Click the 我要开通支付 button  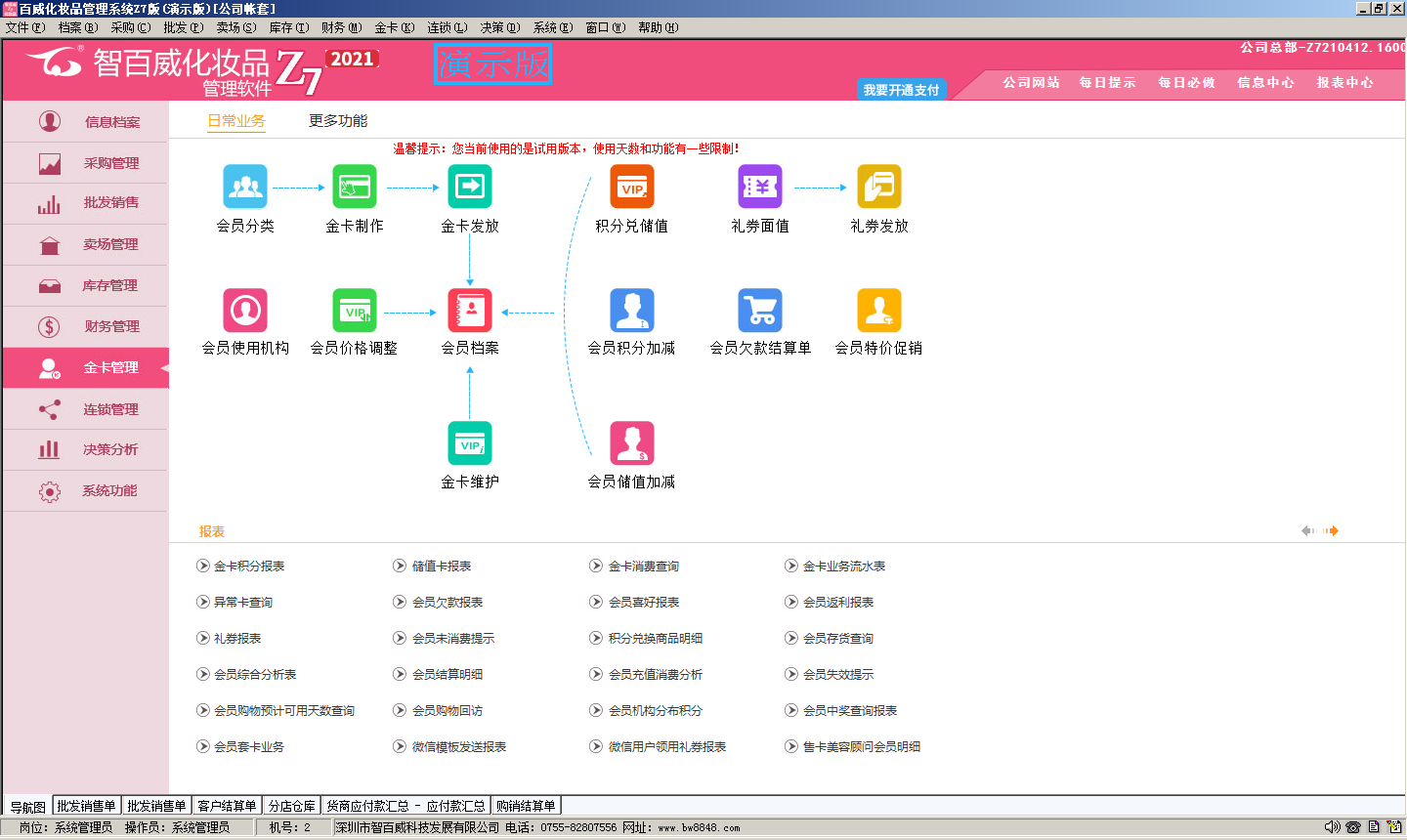click(x=900, y=90)
